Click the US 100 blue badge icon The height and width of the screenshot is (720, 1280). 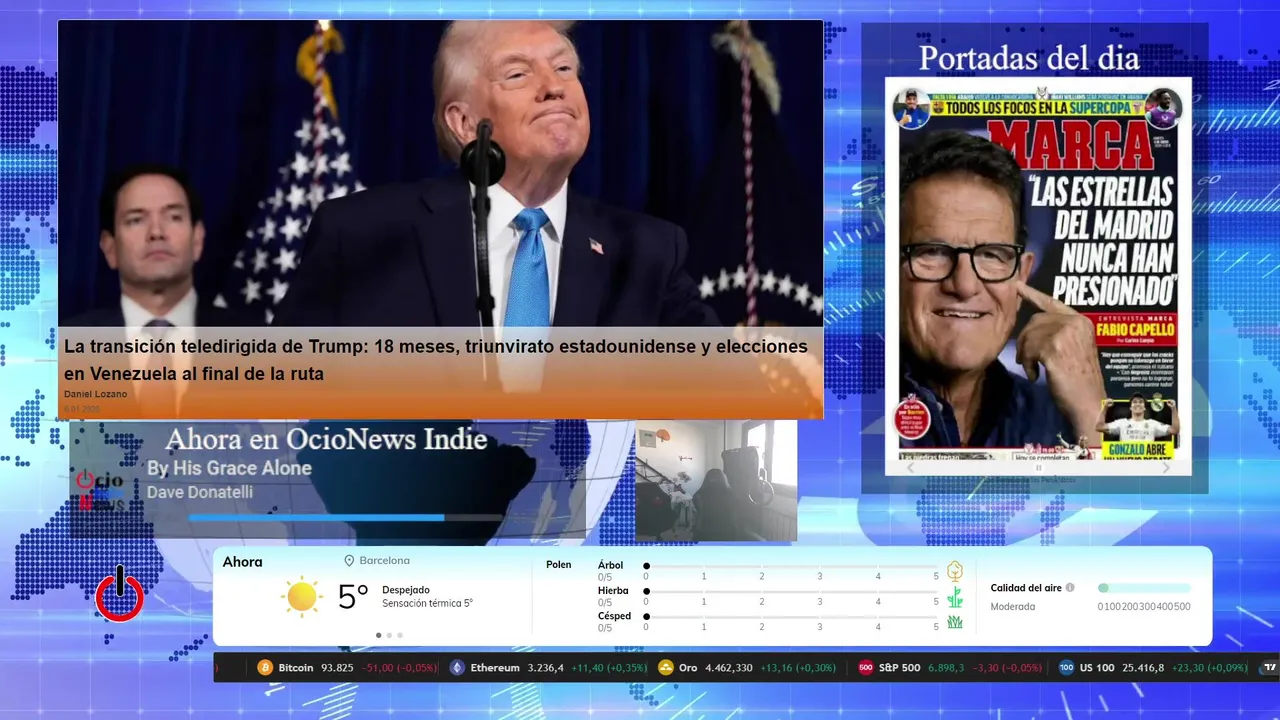click(1066, 668)
